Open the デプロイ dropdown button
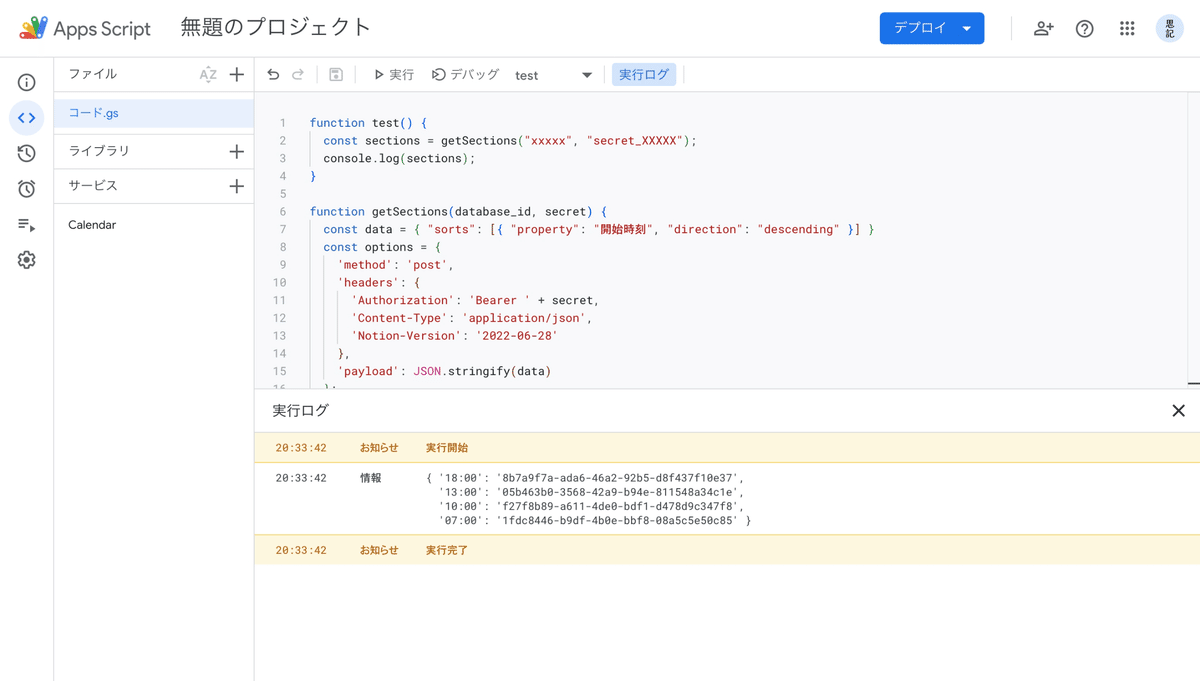The image size is (1200, 681). click(x=932, y=28)
